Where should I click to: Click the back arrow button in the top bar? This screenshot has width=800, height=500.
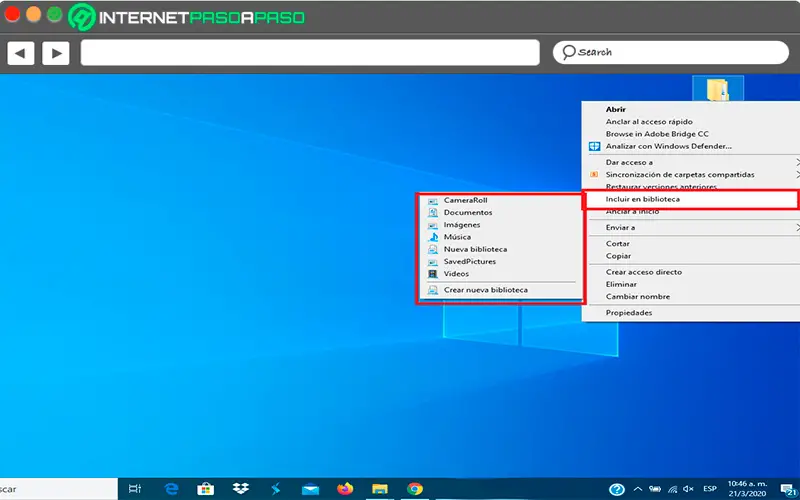click(21, 53)
